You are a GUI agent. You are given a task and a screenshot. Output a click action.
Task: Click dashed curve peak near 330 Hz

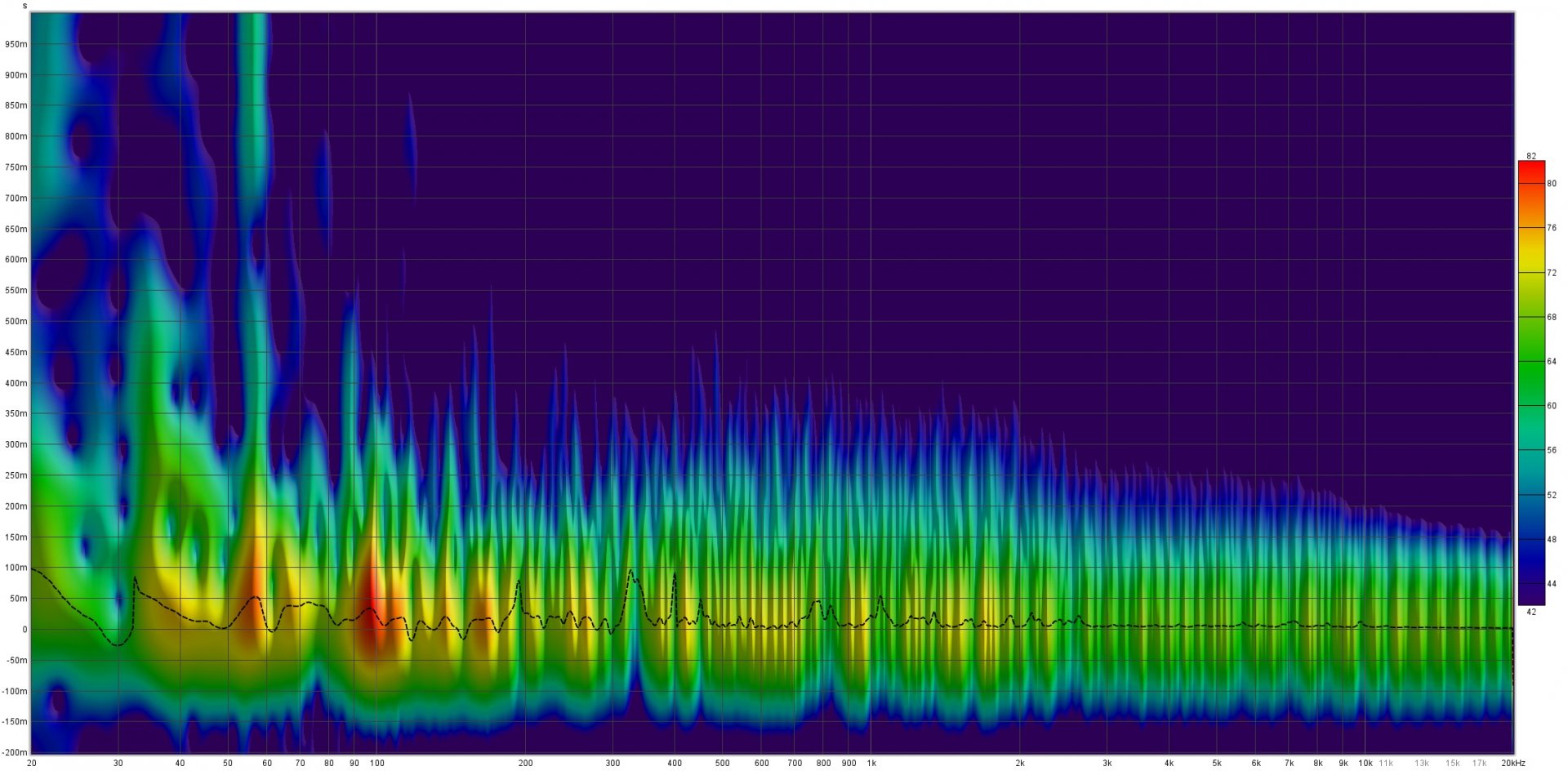(x=630, y=572)
